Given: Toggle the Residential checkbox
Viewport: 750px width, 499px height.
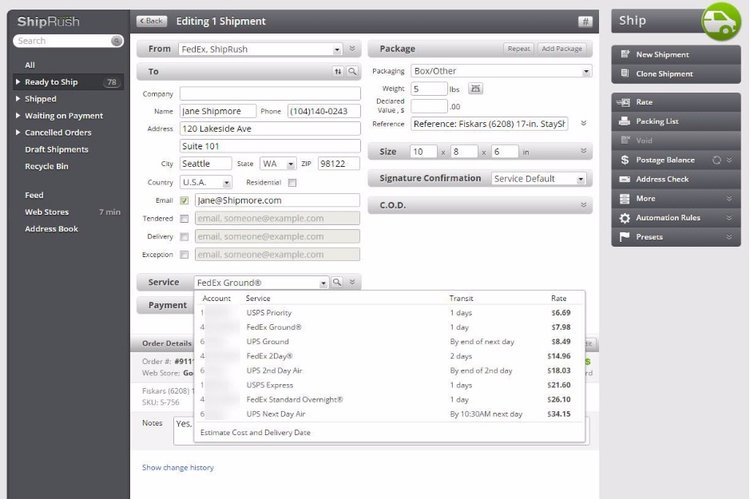Looking at the screenshot, I should (x=292, y=183).
